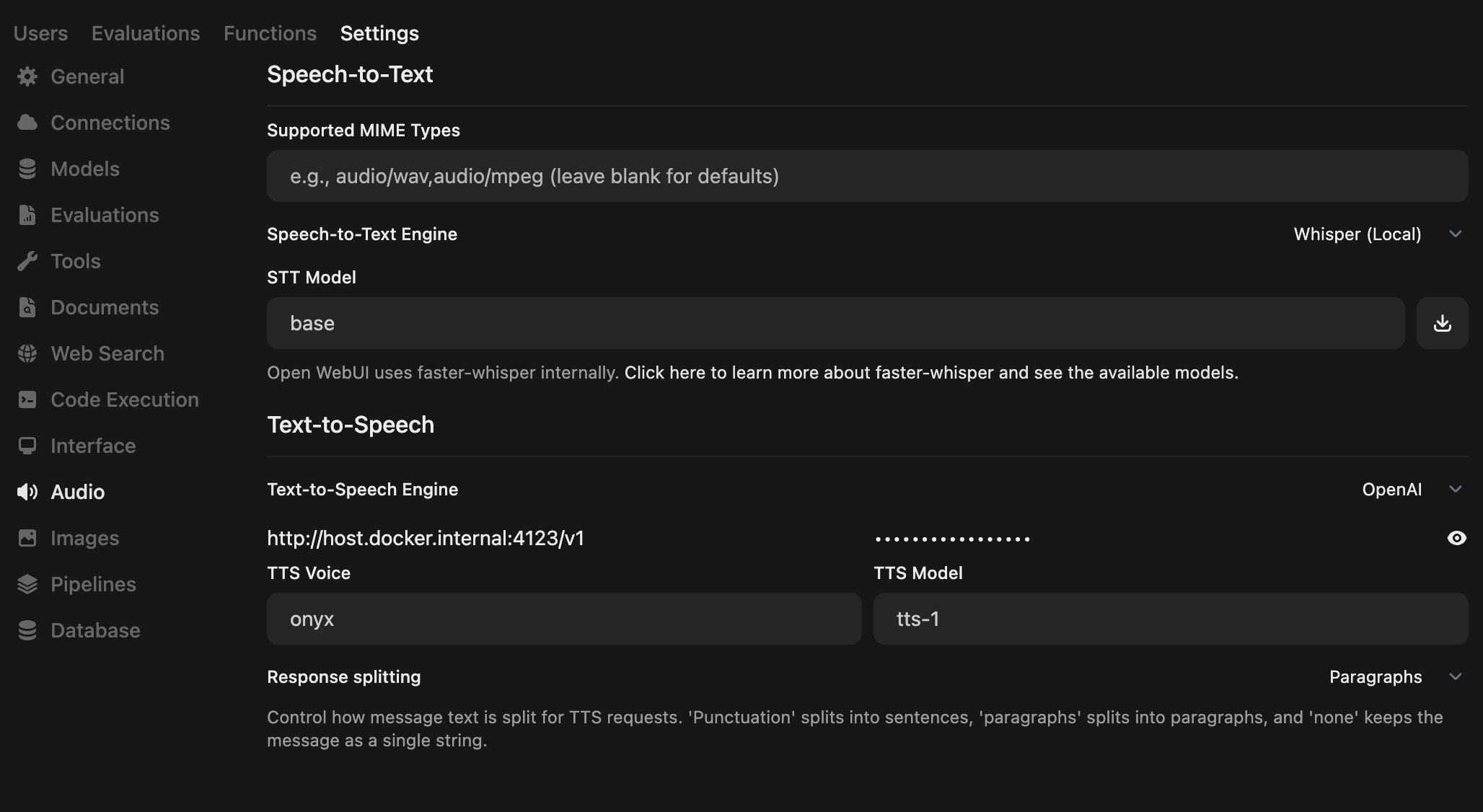Click the Images picture icon
The width and height of the screenshot is (1483, 812).
[27, 538]
